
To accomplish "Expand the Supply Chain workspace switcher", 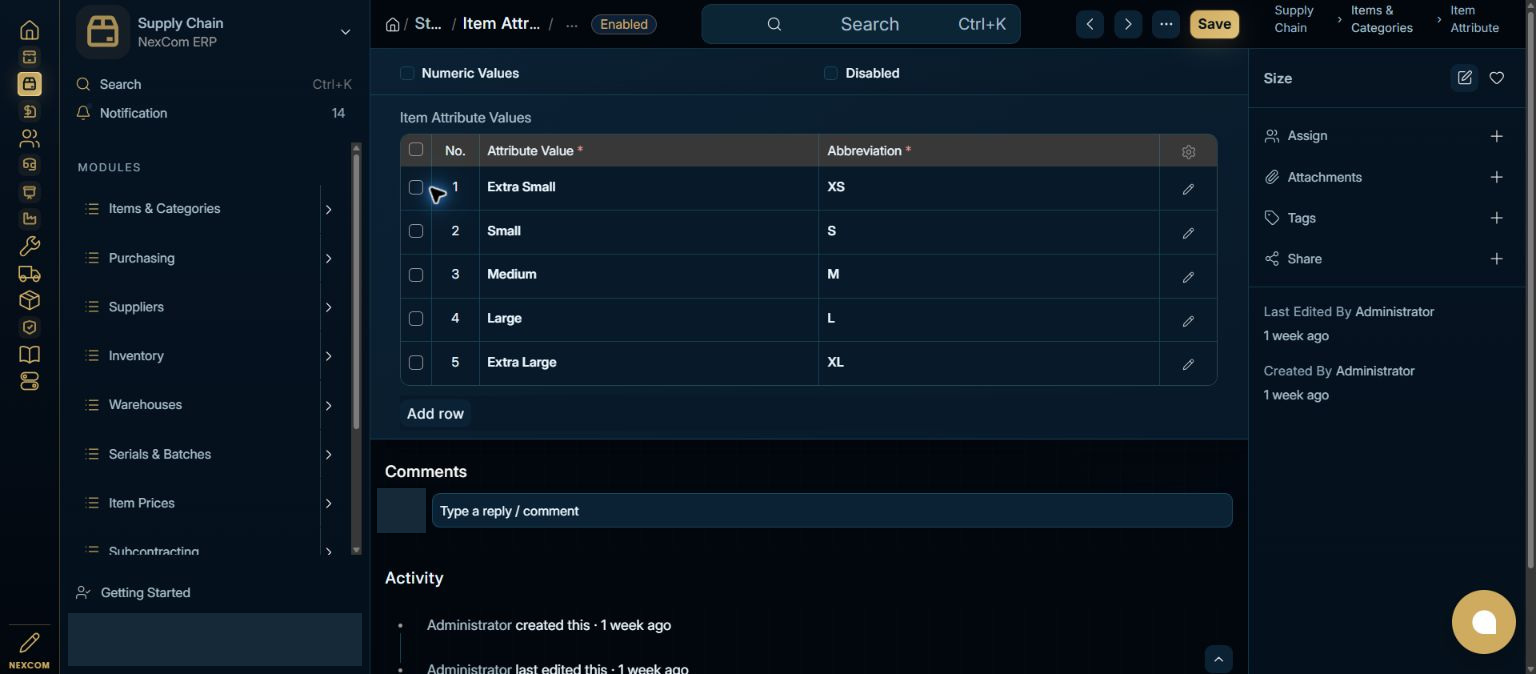I will point(345,32).
